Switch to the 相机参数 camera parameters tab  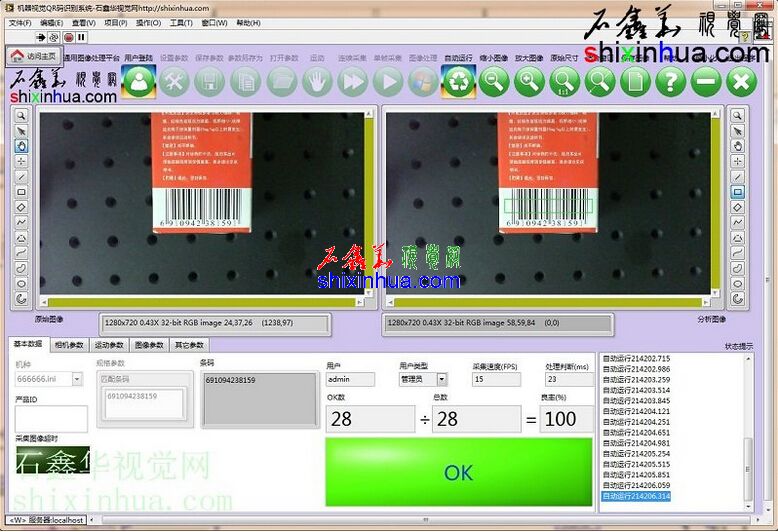click(x=69, y=345)
